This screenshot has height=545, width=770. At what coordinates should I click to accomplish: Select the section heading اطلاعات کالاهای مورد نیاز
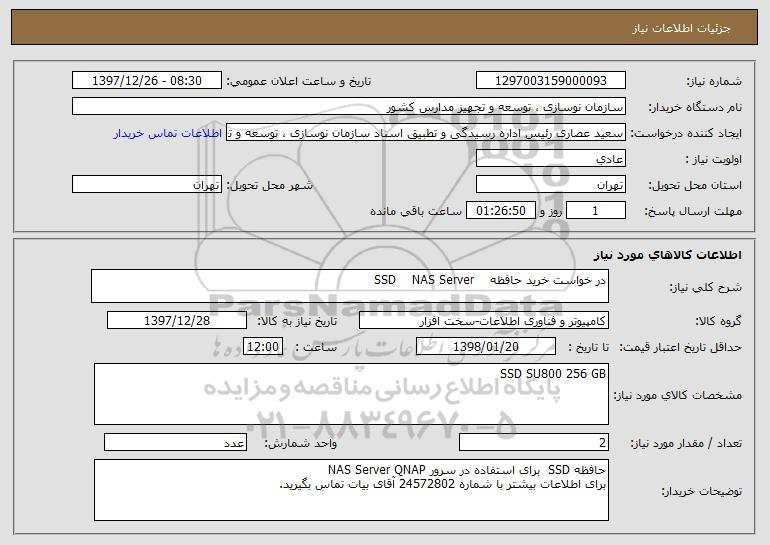(667, 255)
